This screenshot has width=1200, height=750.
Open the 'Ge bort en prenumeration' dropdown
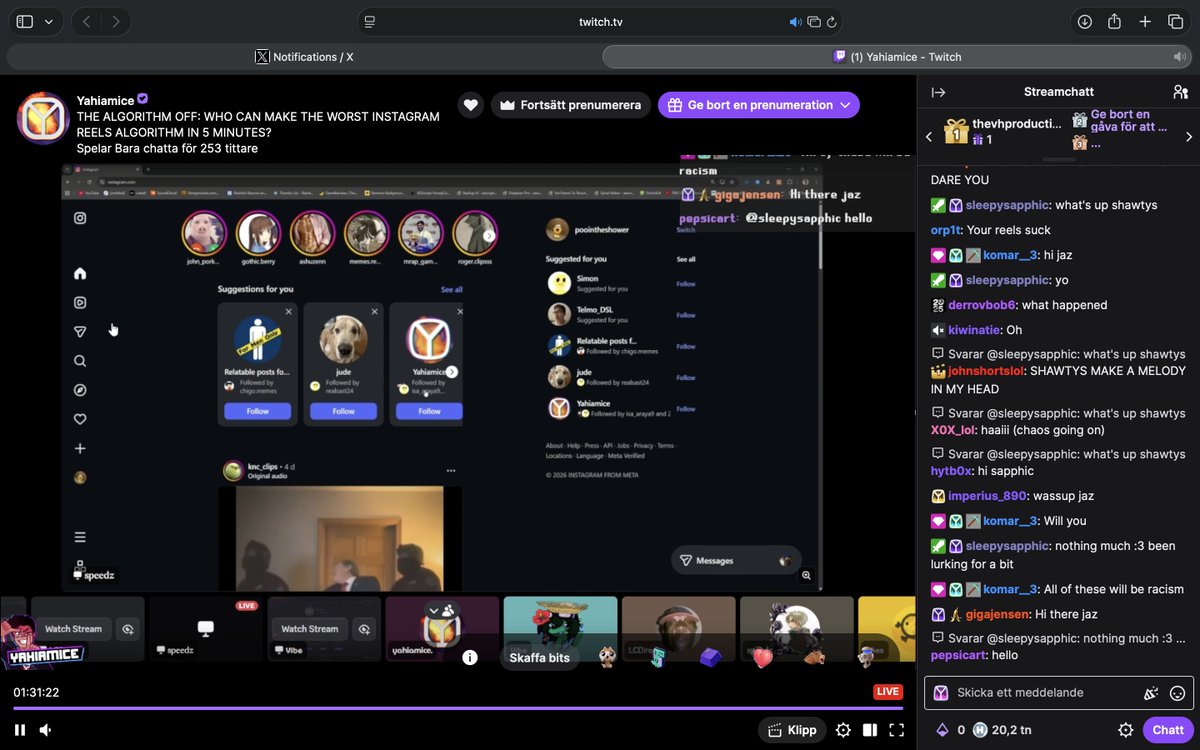click(759, 105)
